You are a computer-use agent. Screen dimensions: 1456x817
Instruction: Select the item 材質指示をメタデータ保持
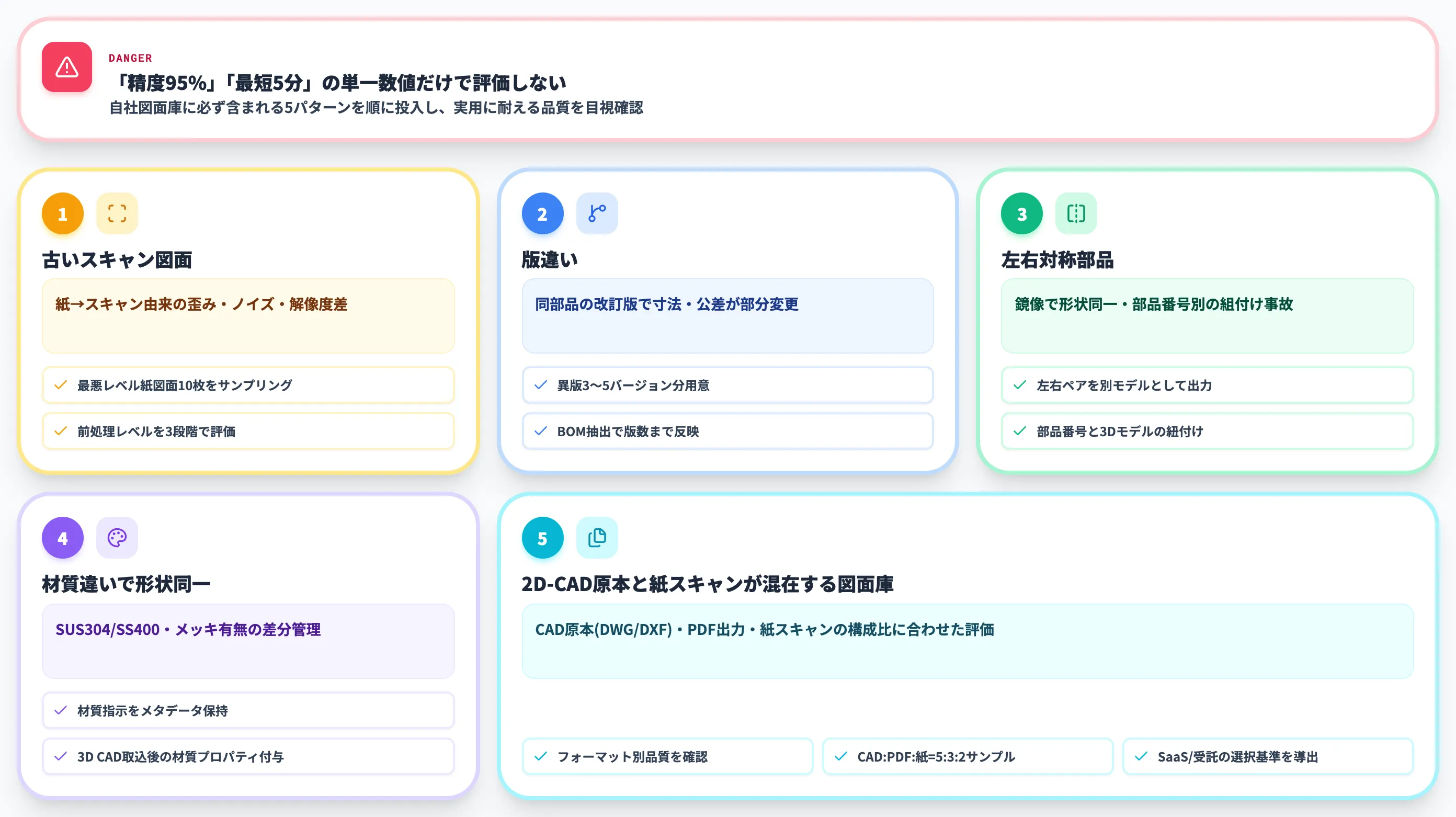tap(248, 710)
